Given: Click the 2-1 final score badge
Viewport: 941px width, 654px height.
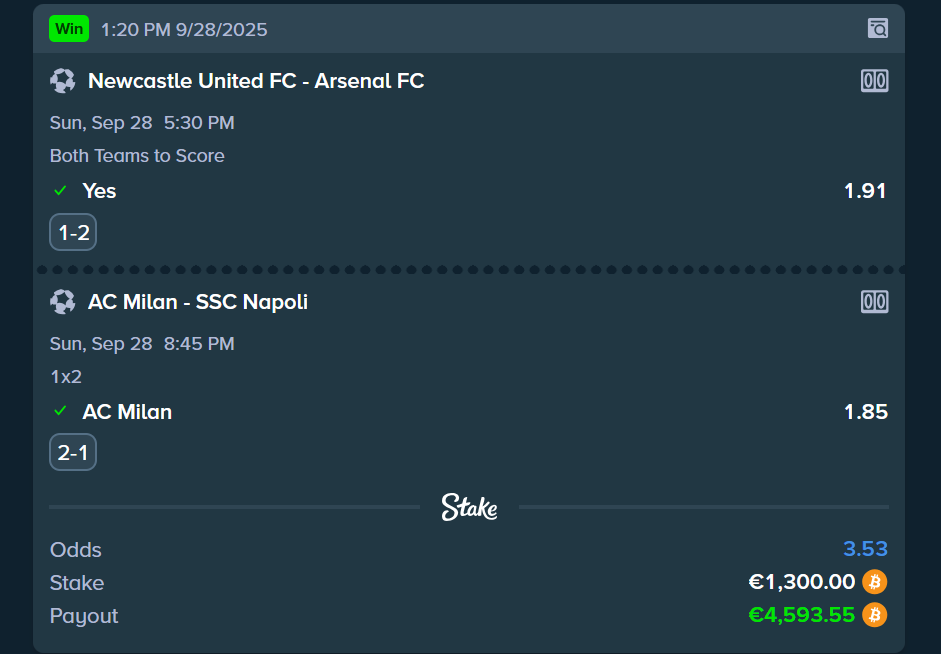Looking at the screenshot, I should point(73,454).
